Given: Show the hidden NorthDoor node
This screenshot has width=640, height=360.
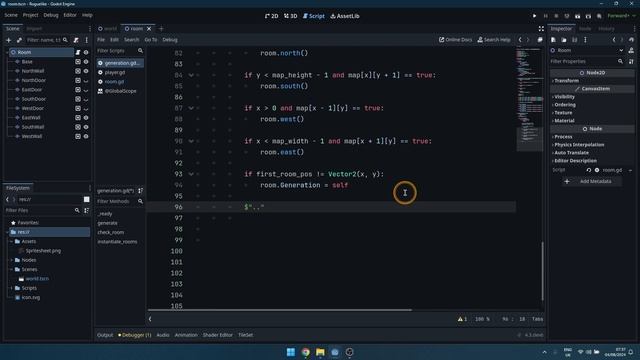Looking at the screenshot, I should [86, 81].
